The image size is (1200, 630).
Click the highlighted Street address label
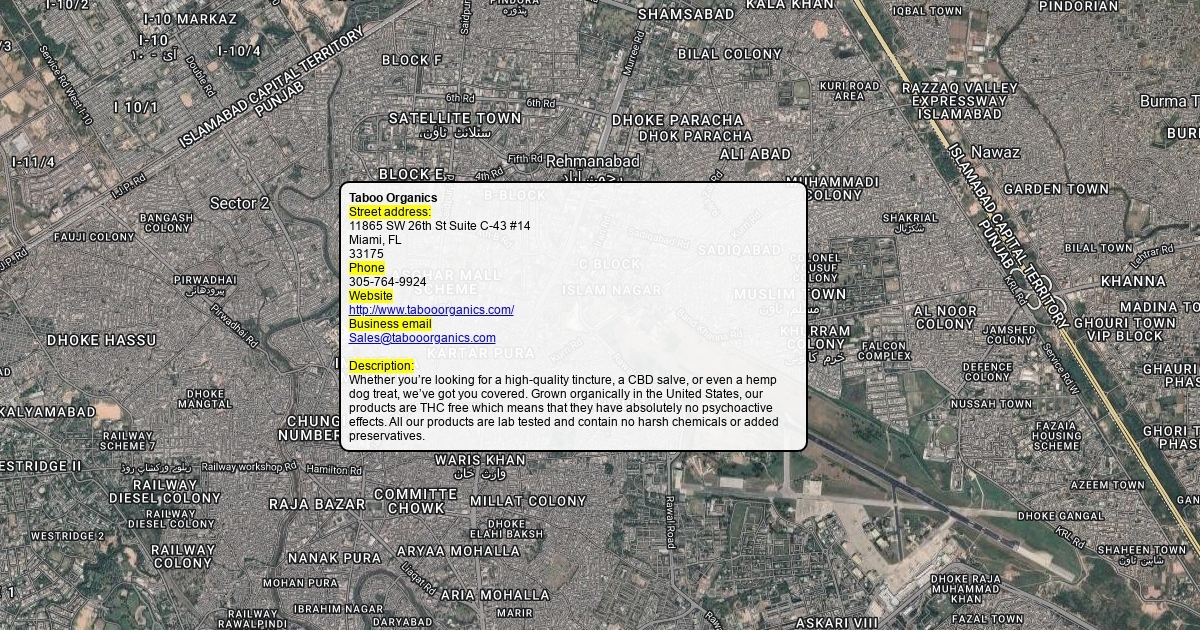[390, 212]
